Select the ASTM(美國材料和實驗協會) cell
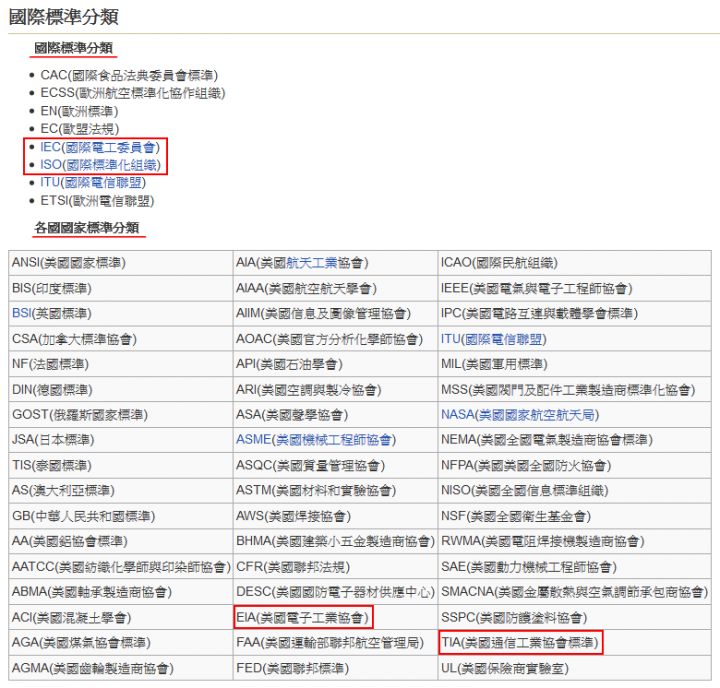Screen dimensions: 720x688 coord(336,491)
